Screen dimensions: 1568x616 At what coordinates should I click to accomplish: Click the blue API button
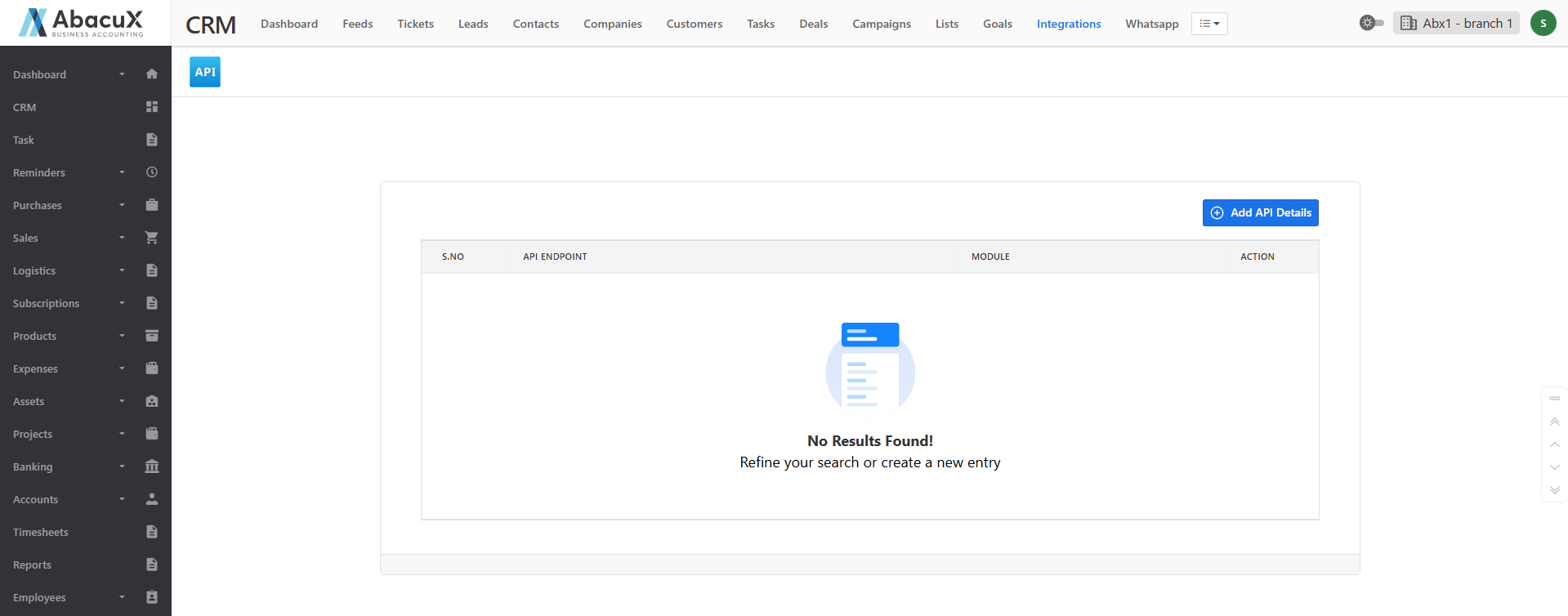tap(205, 72)
